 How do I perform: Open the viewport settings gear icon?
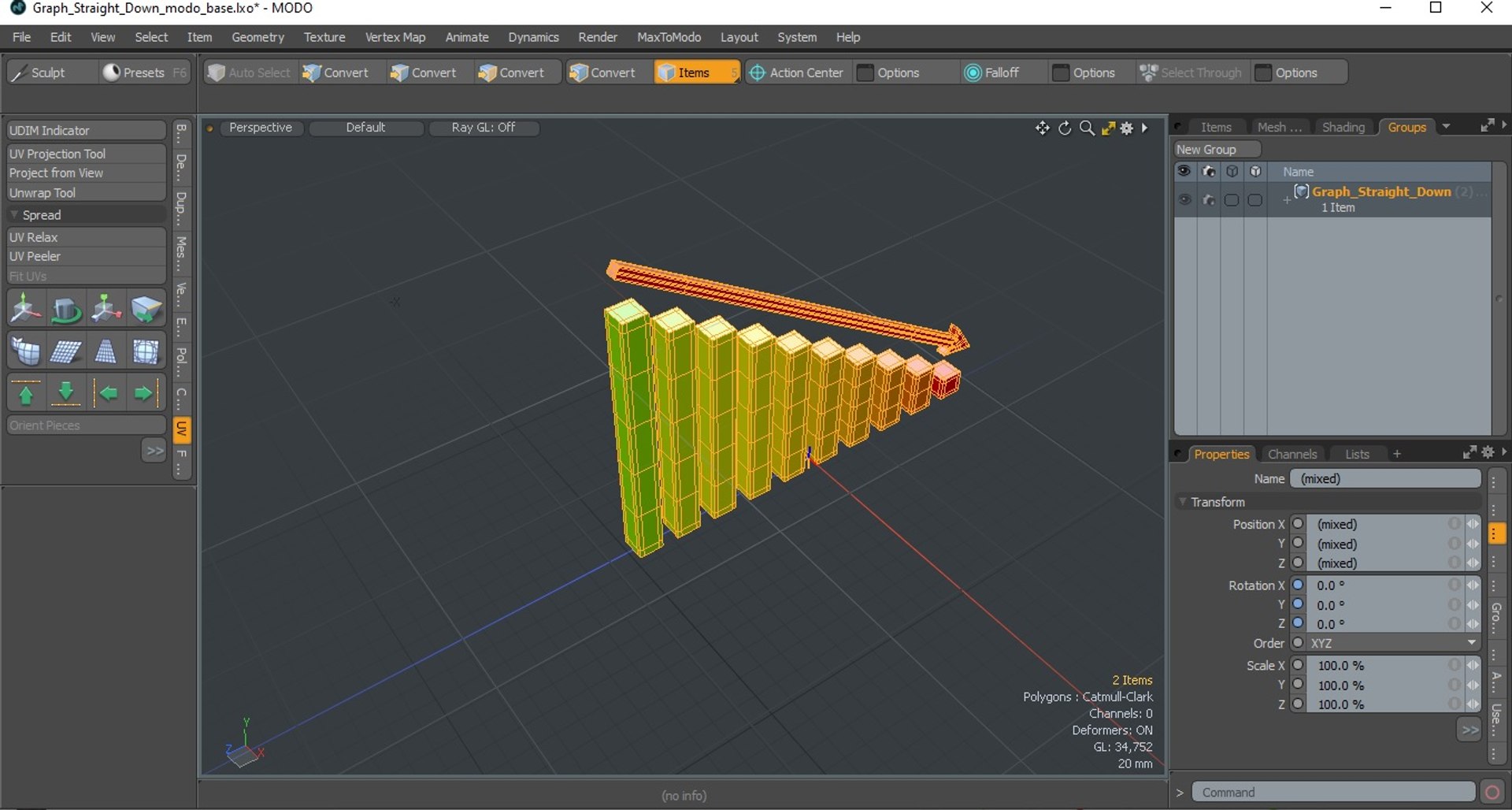tap(1127, 128)
